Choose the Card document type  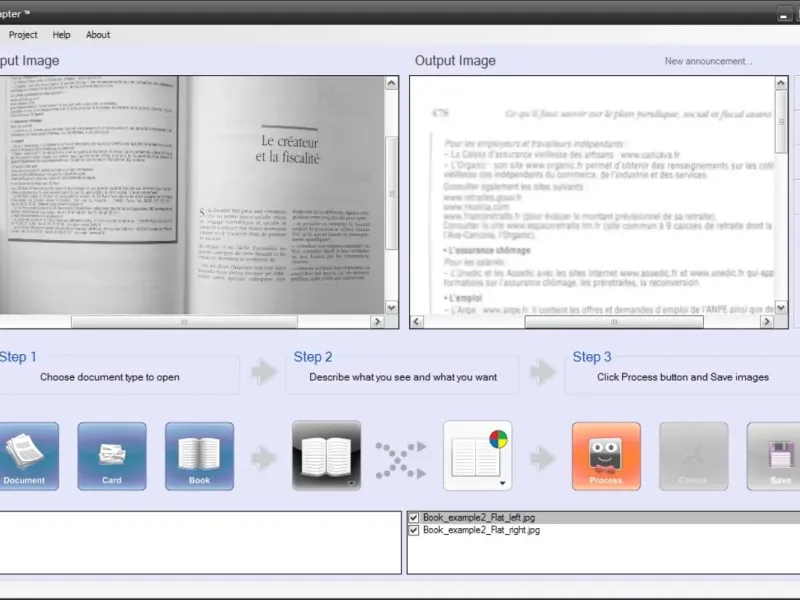click(112, 456)
